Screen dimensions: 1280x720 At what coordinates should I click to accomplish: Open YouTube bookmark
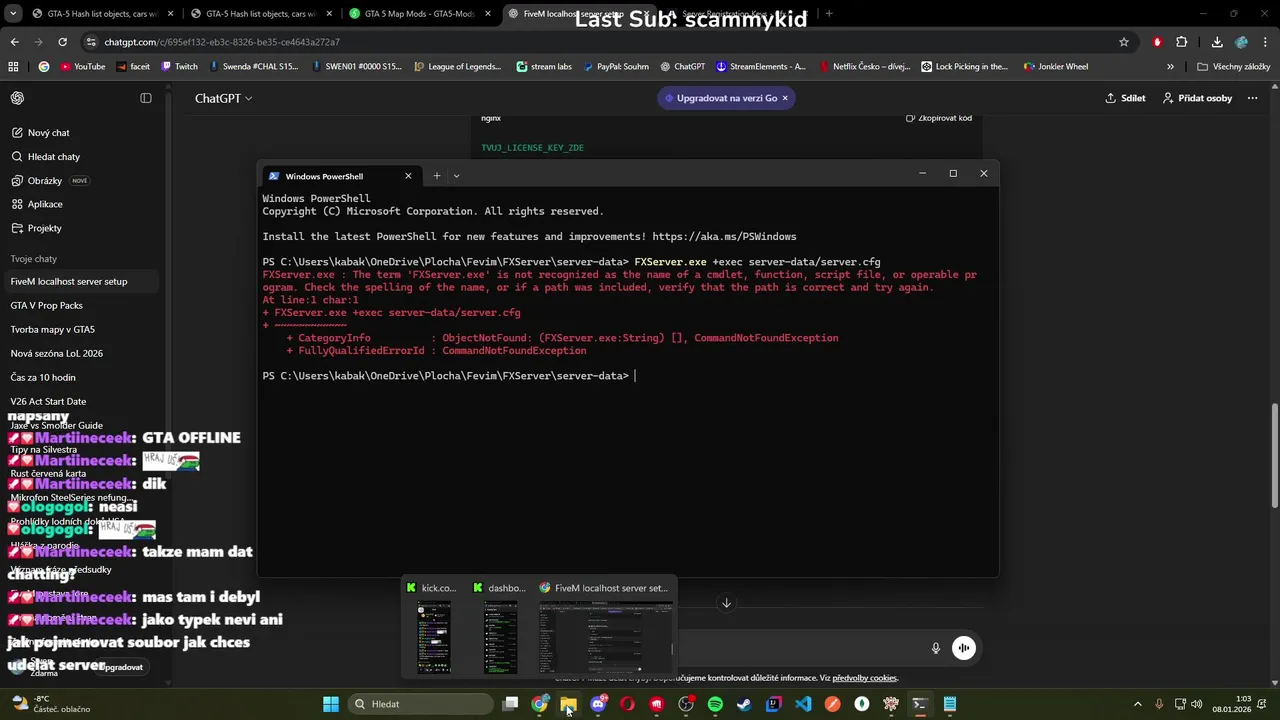[x=82, y=66]
